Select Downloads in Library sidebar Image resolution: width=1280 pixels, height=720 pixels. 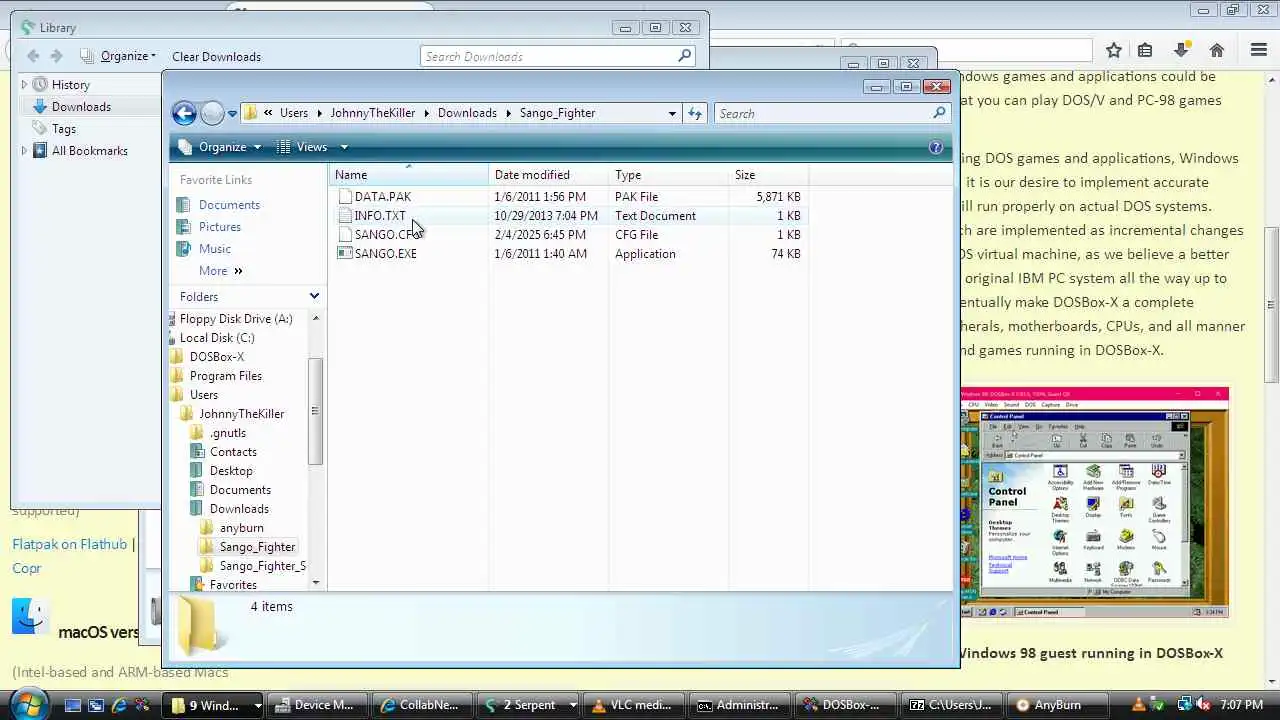tap(81, 107)
